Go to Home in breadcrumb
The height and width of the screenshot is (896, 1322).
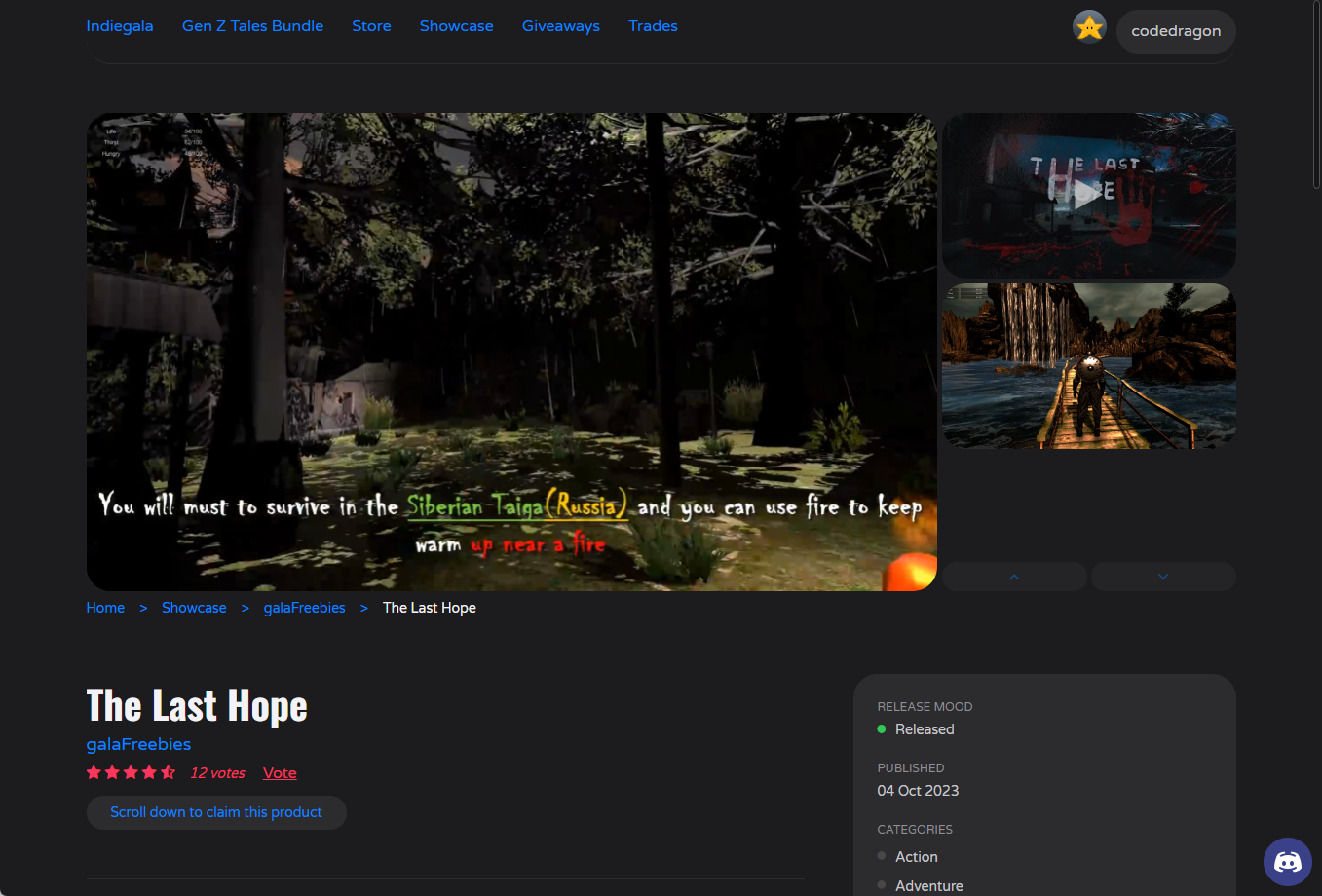coord(105,608)
